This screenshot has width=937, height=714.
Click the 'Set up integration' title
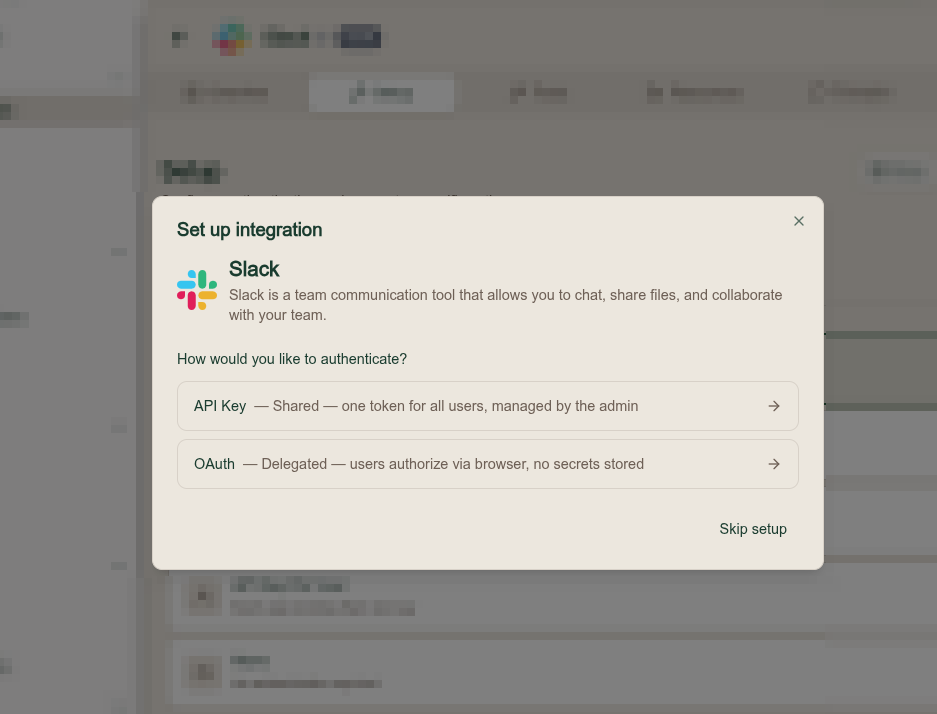[249, 230]
